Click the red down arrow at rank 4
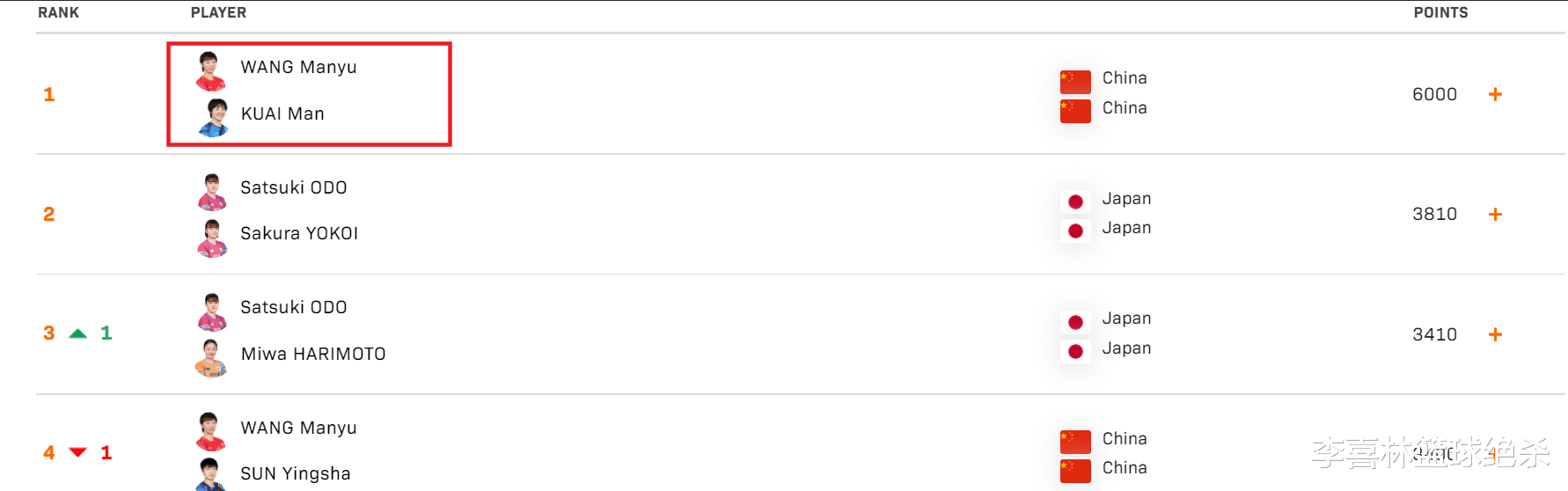Viewport: 1568px width, 491px height. [78, 452]
